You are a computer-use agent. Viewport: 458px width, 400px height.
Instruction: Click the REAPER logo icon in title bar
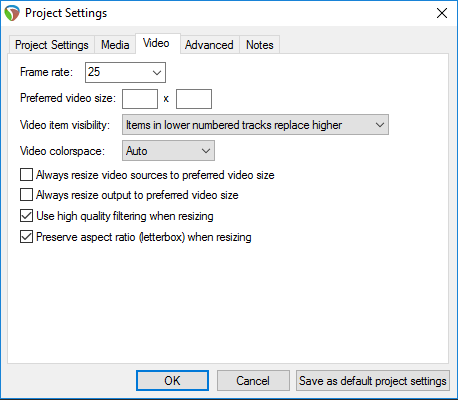(x=12, y=13)
